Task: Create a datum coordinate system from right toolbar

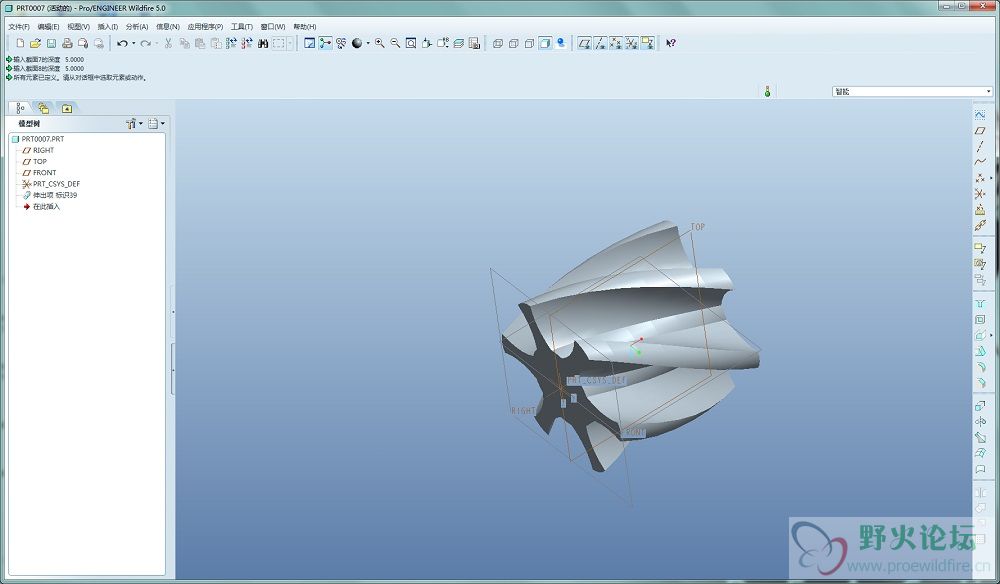Action: [980, 193]
